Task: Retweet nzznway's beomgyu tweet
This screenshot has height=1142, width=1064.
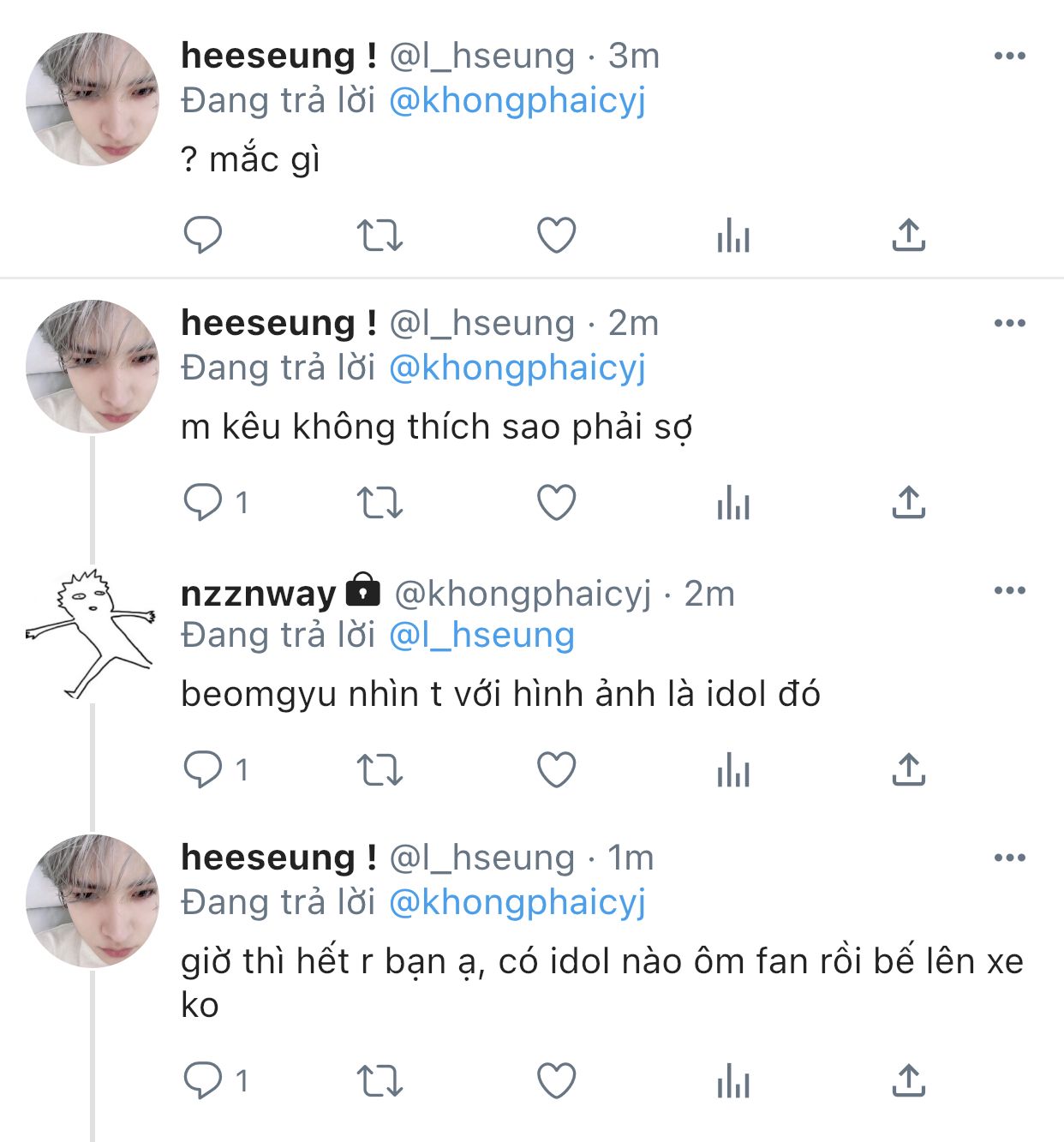Action: pyautogui.click(x=380, y=769)
